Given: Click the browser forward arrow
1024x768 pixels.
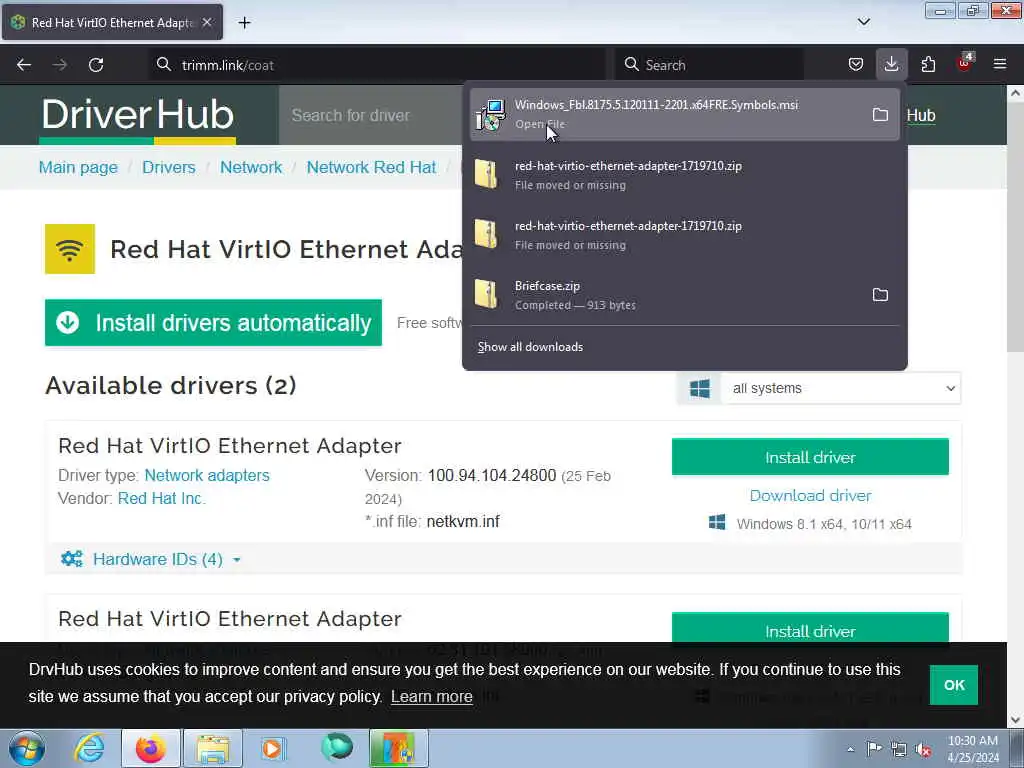Looking at the screenshot, I should point(59,65).
